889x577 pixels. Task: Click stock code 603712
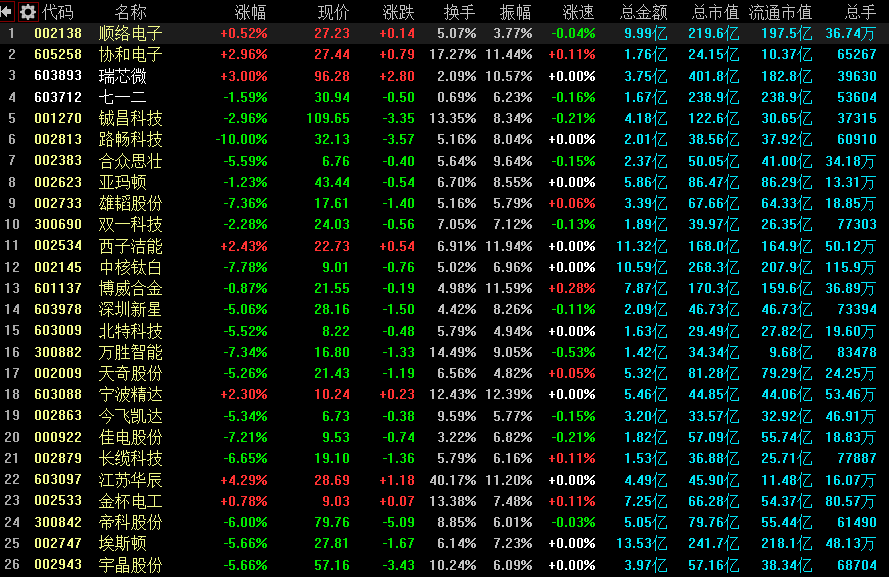point(58,97)
